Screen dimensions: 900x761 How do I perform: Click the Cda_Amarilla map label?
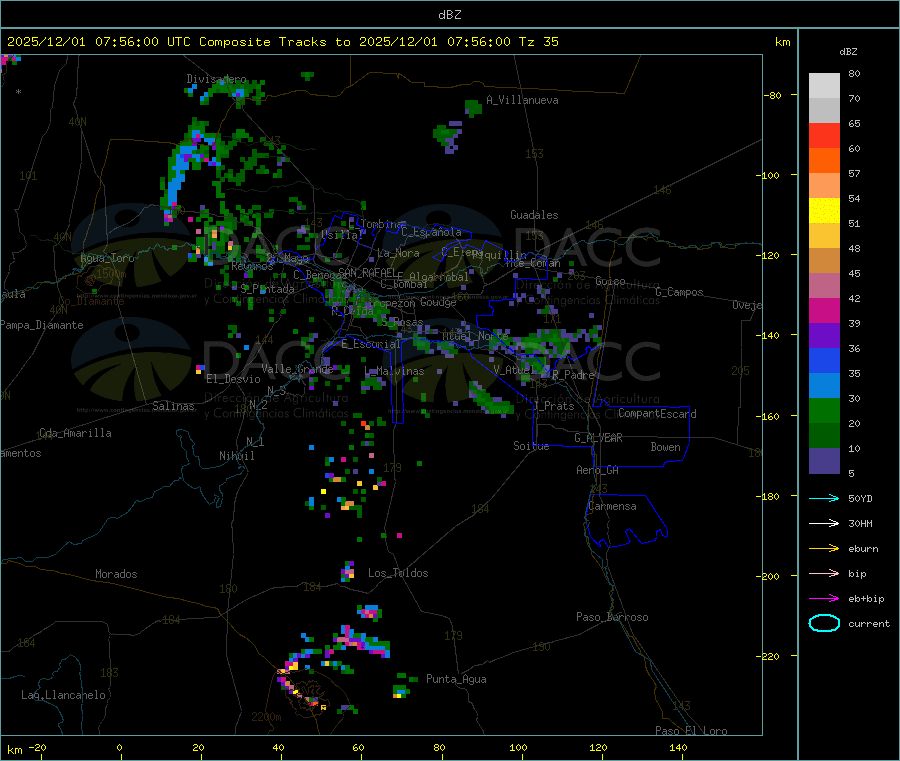click(75, 433)
